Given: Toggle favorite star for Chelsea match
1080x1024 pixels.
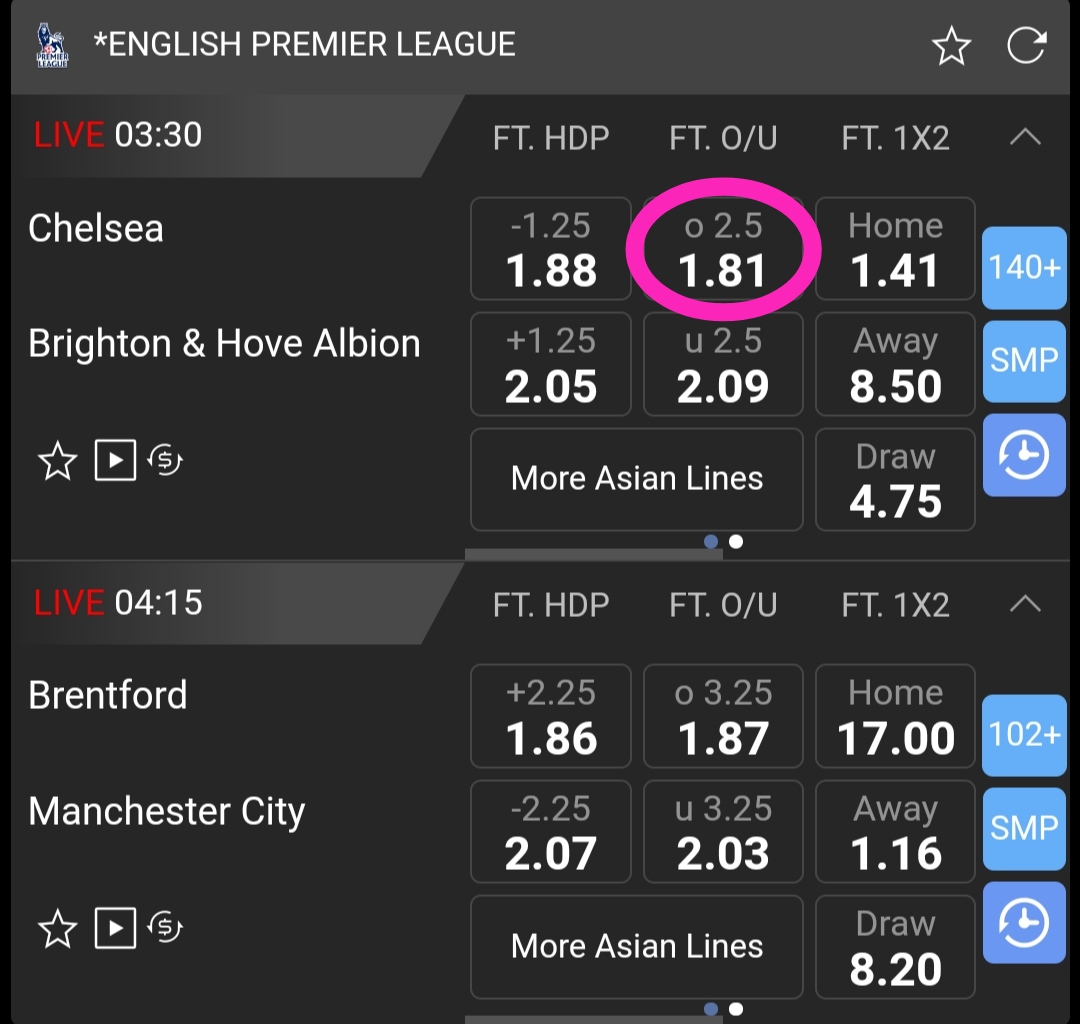Looking at the screenshot, I should pyautogui.click(x=57, y=462).
